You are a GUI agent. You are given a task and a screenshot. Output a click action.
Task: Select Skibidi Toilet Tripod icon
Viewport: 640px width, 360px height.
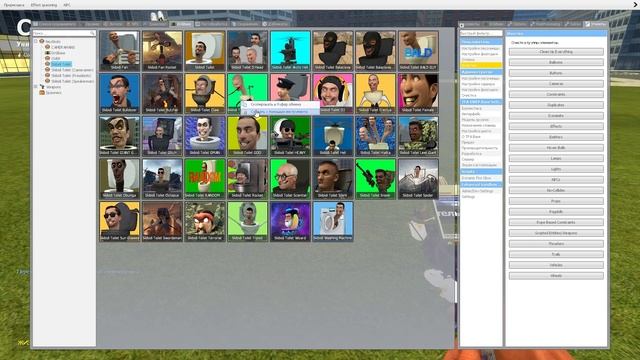[247, 222]
